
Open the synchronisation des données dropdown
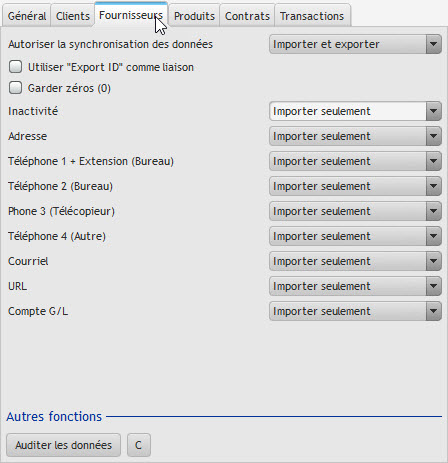355,44
